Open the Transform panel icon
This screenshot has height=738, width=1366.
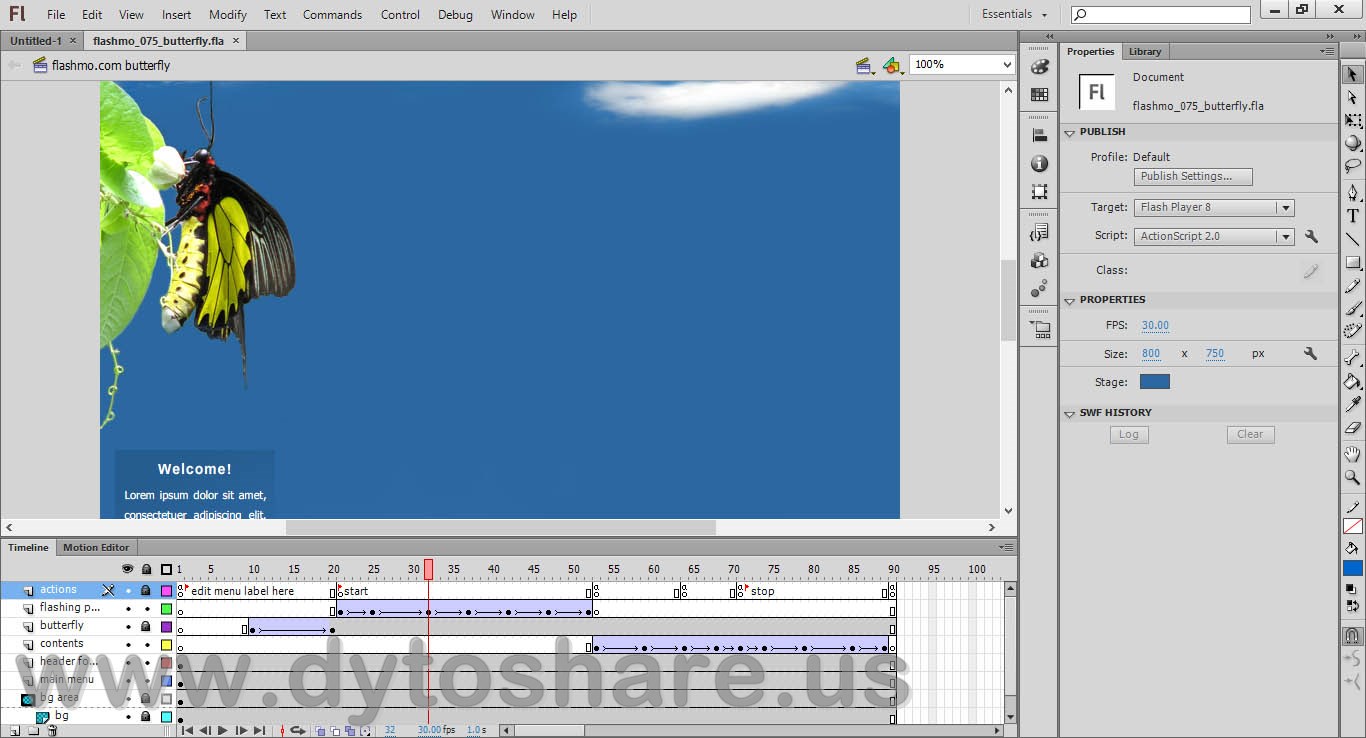pyautogui.click(x=1040, y=192)
